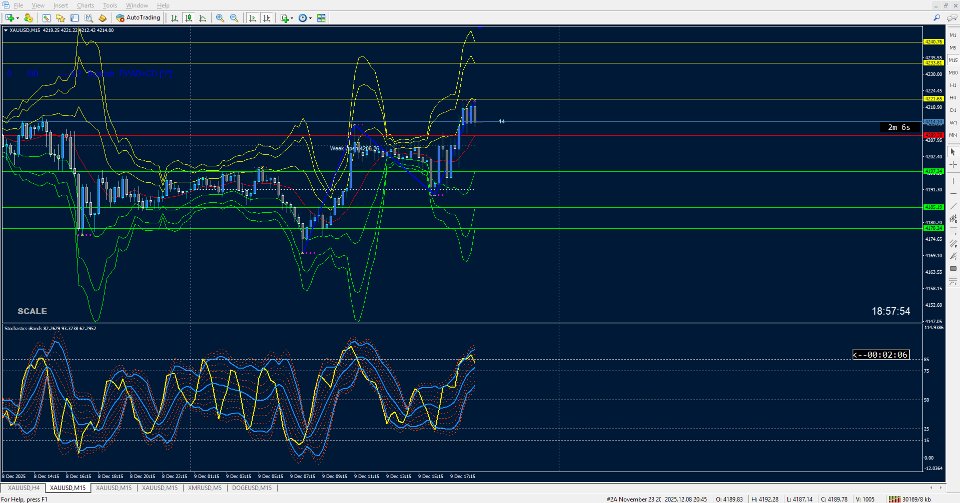Toggle chart Auto Scroll

click(252, 18)
